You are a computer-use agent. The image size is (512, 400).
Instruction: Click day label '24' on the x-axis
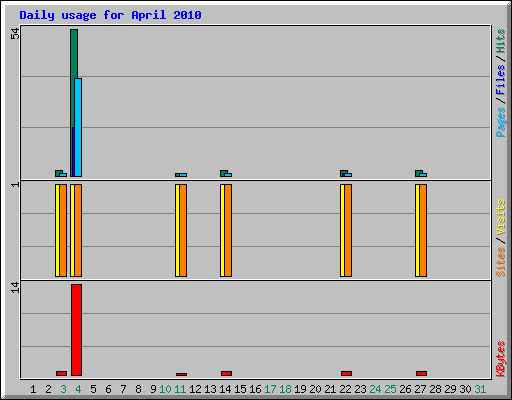tap(375, 389)
